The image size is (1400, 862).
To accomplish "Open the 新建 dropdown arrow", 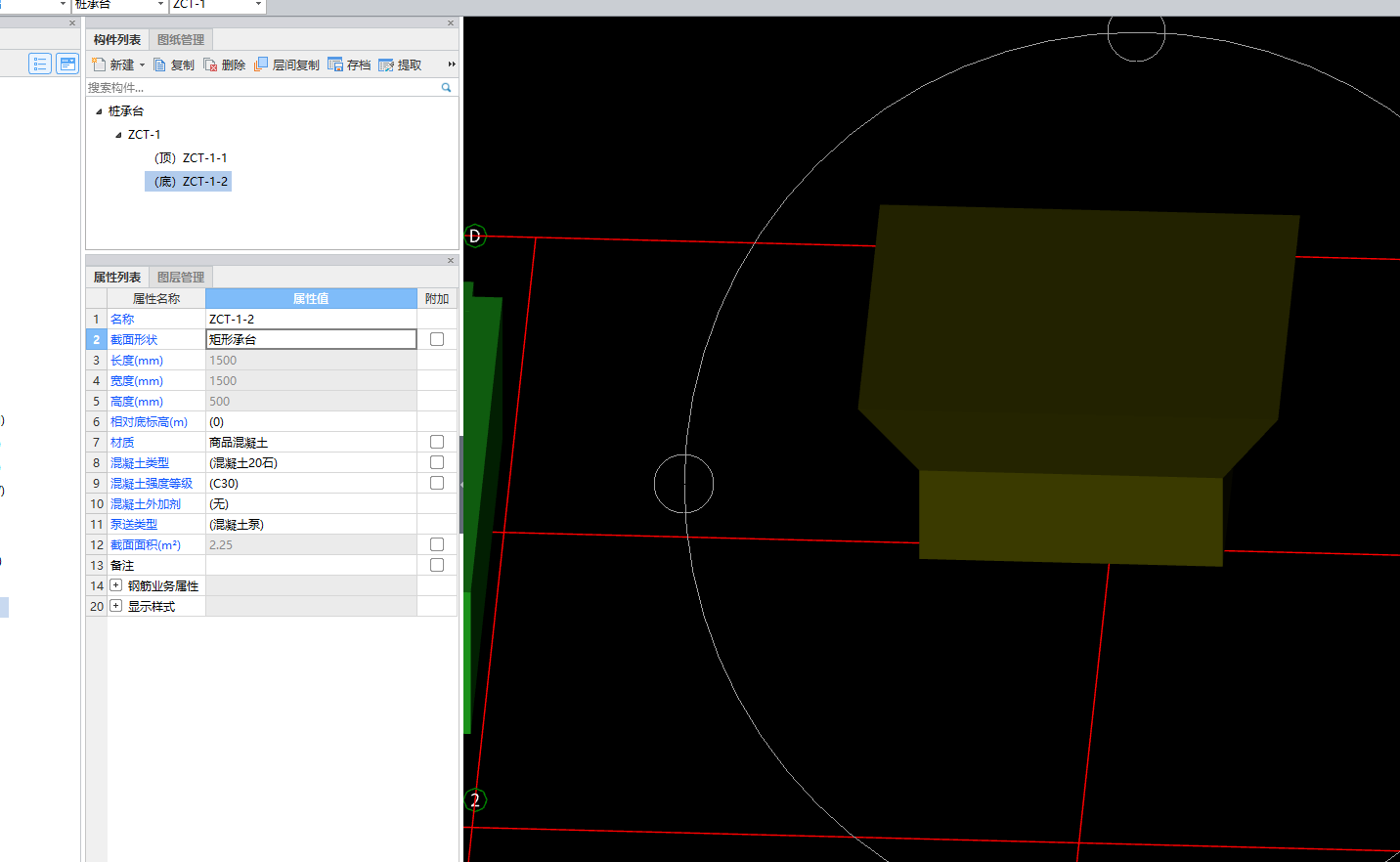I will (143, 65).
